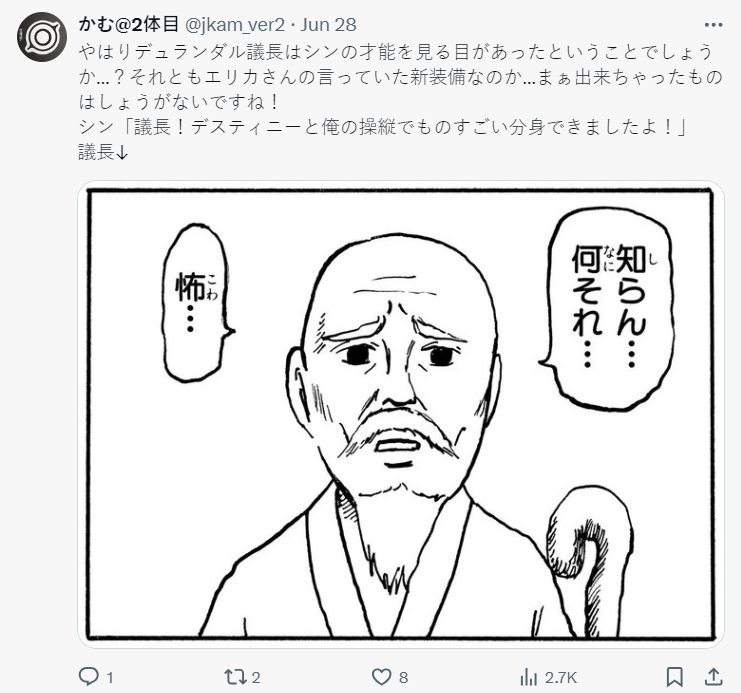The width and height of the screenshot is (741, 693).
Task: Open かむ@2体目 display name
Action: [129, 25]
